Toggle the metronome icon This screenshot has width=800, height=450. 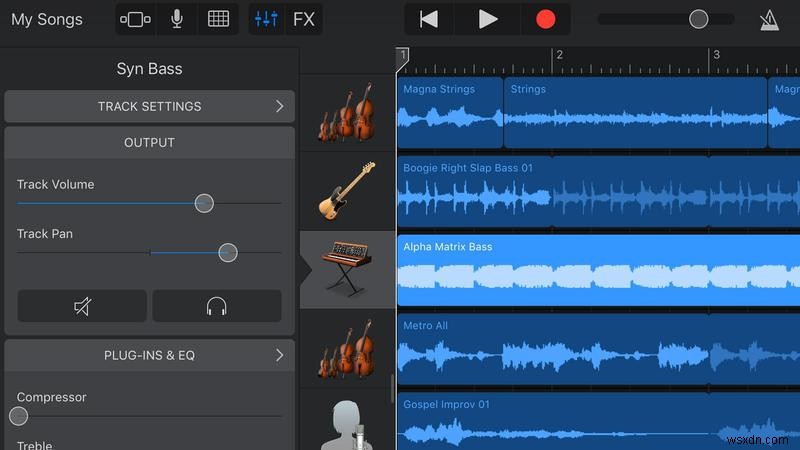[x=769, y=20]
